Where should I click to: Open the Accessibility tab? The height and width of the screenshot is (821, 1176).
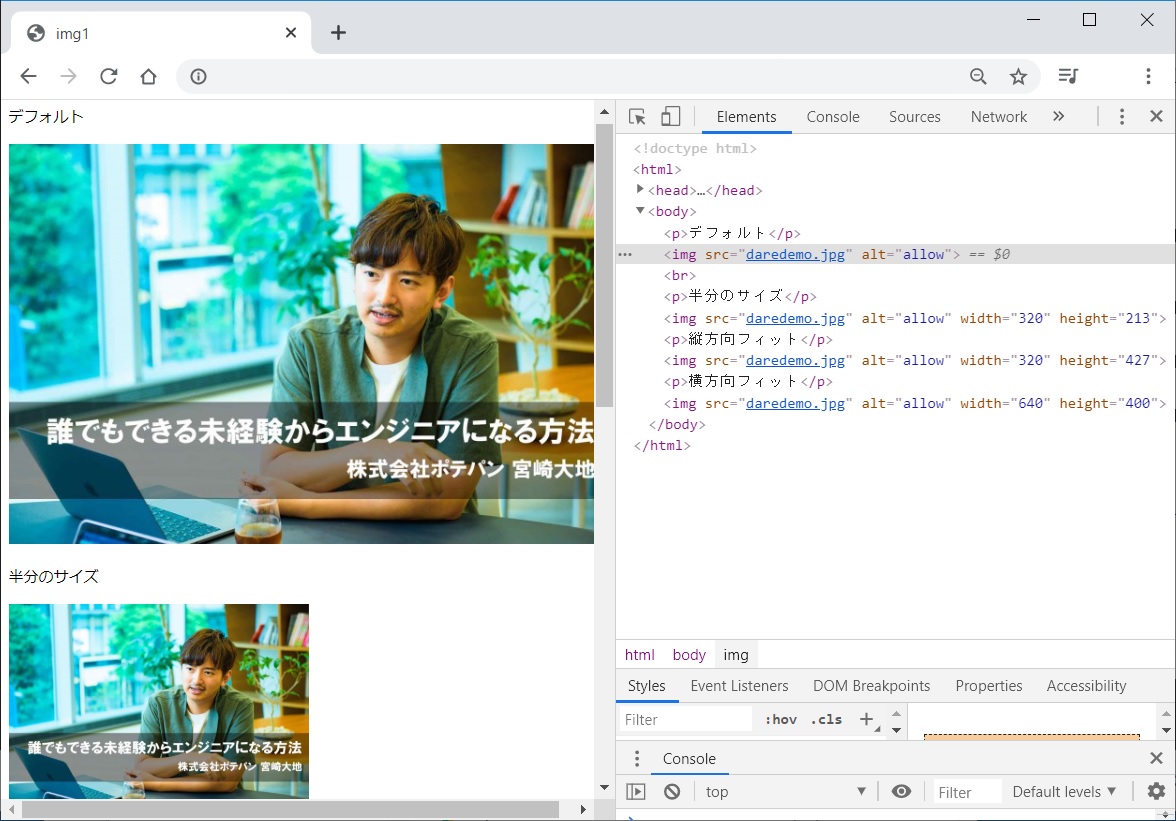pyautogui.click(x=1086, y=686)
